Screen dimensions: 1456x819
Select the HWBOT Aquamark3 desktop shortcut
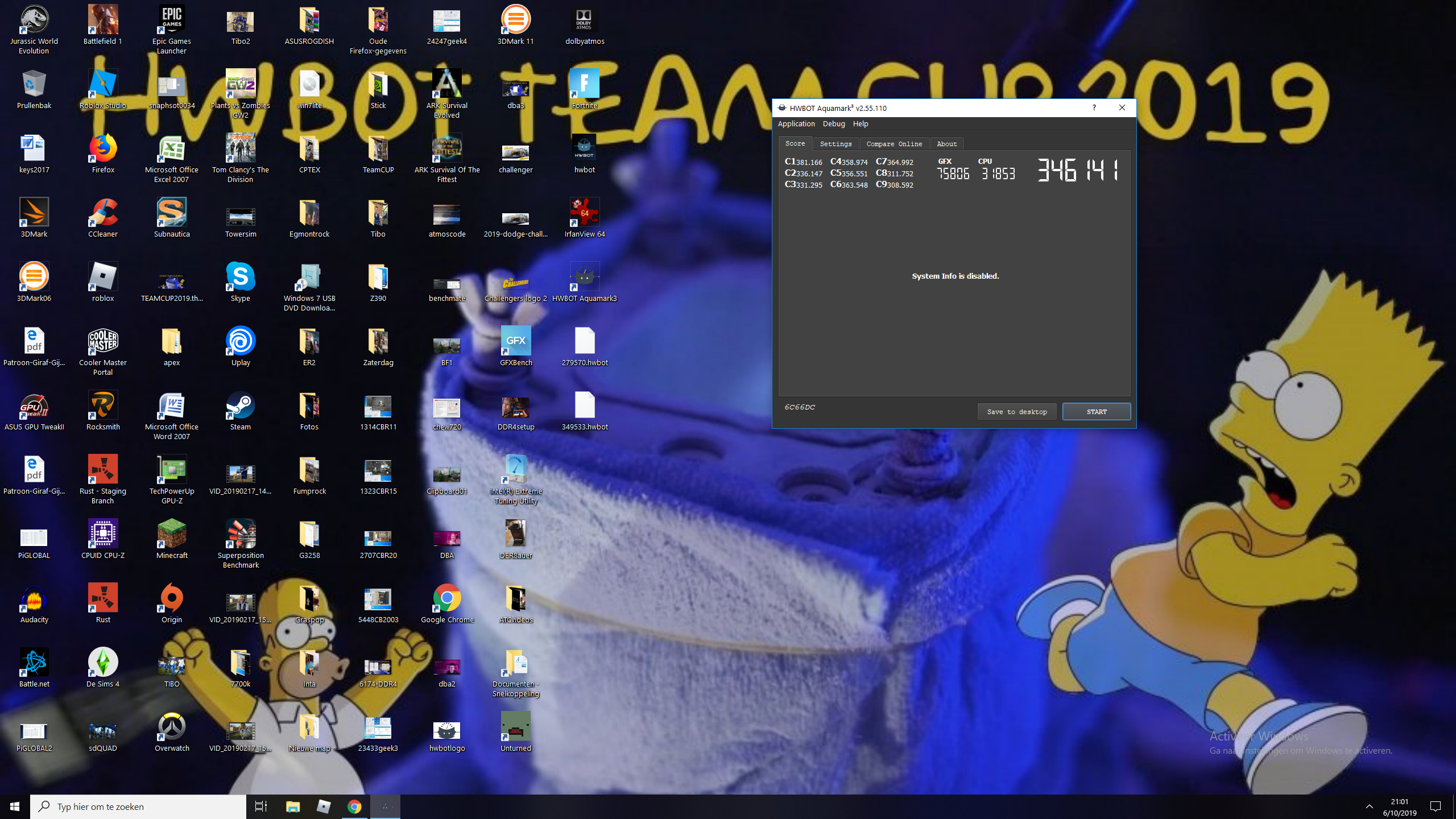(x=585, y=283)
